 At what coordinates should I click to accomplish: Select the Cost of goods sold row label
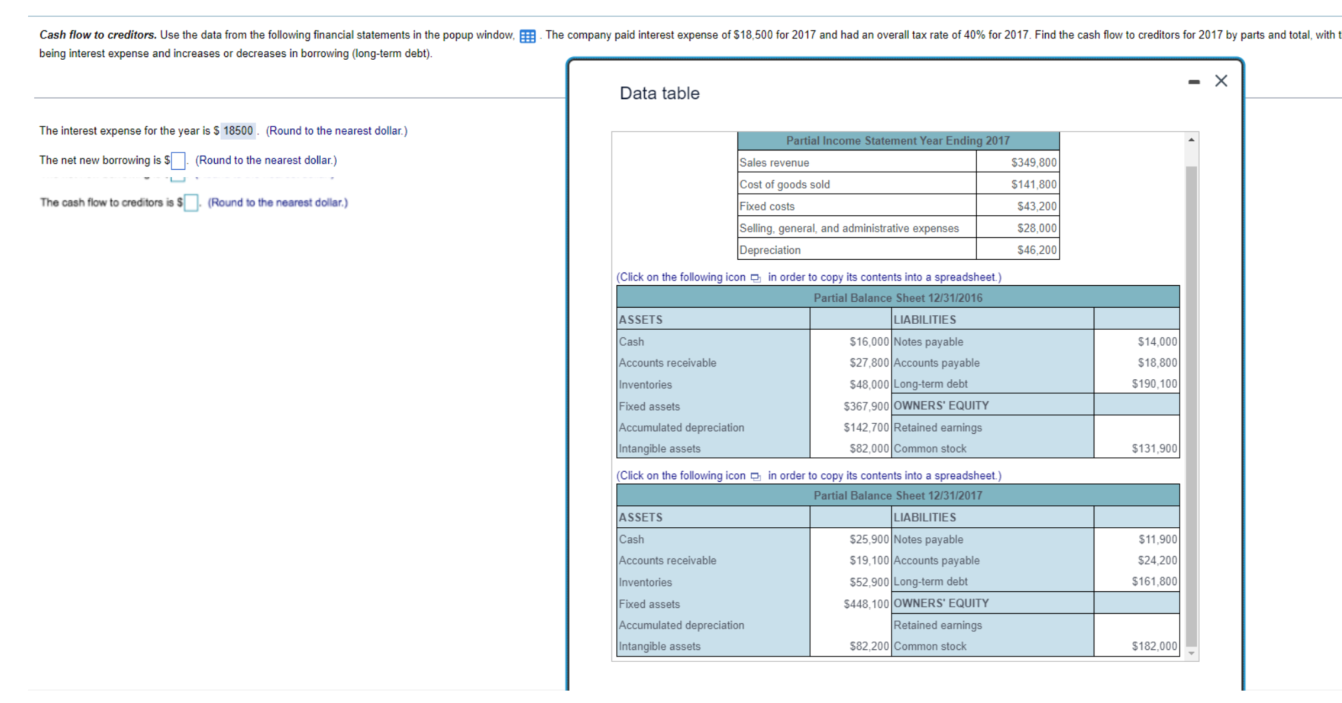785,184
